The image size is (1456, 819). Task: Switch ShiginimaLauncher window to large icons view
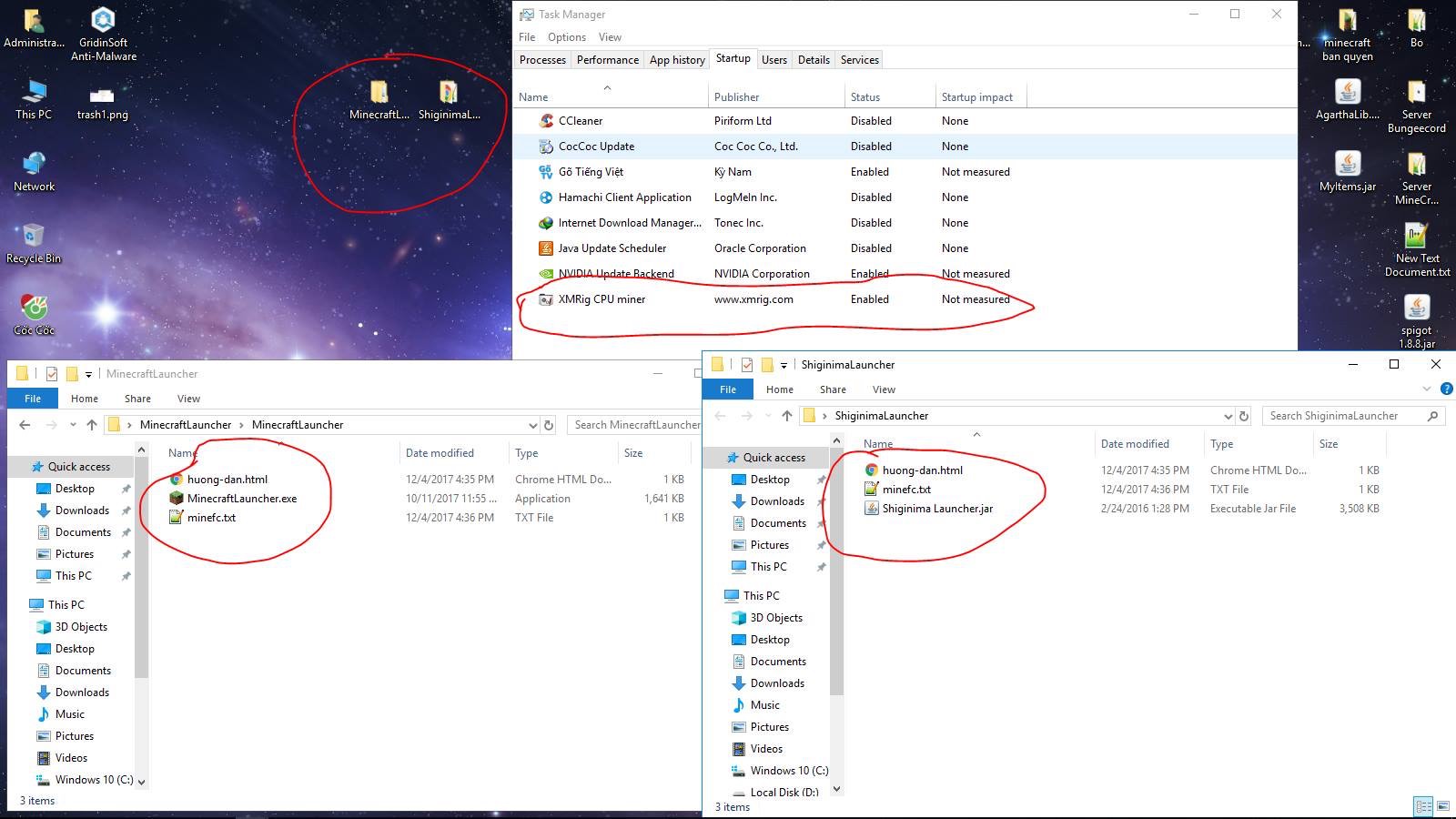(1443, 806)
